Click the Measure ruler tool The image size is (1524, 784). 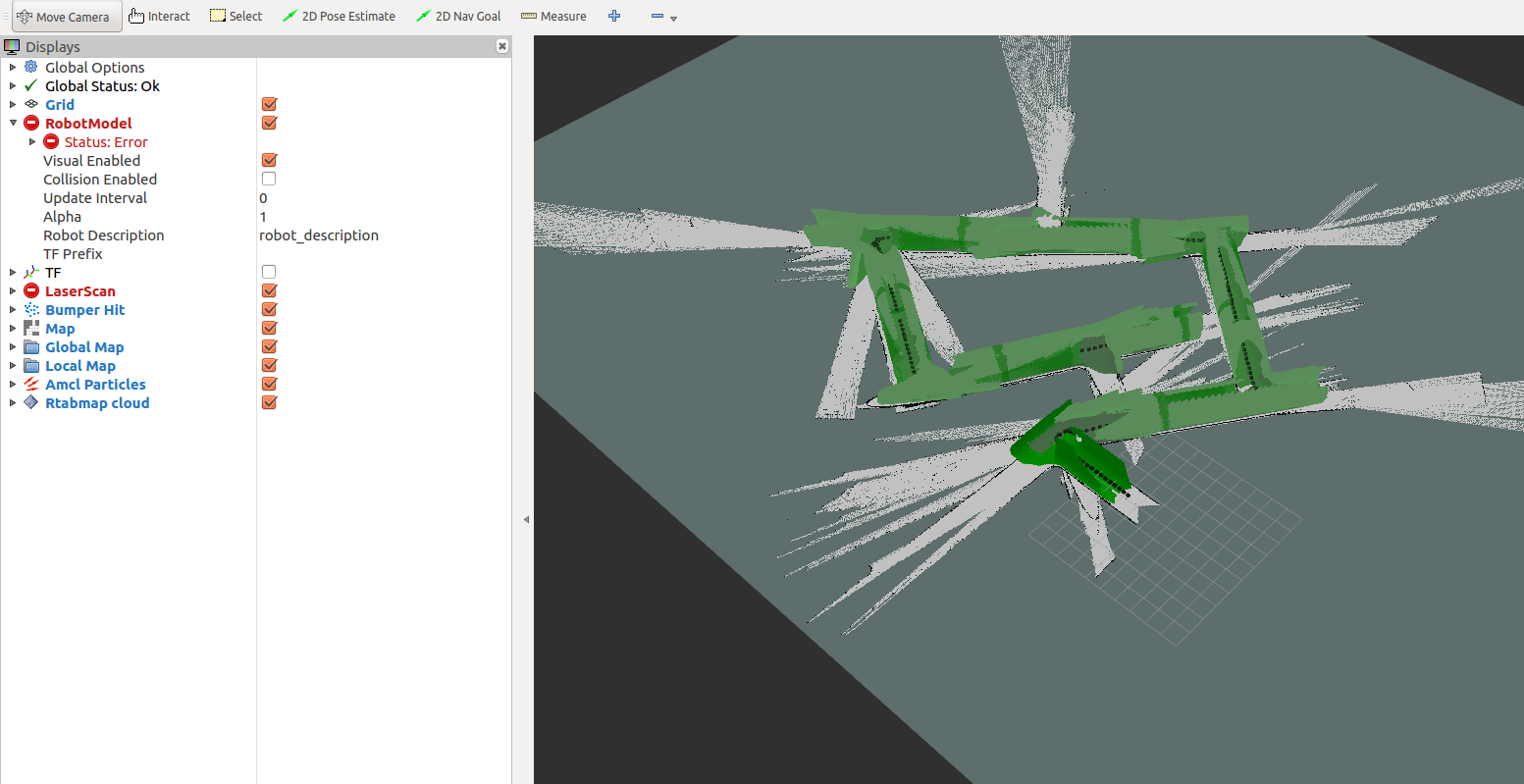click(553, 17)
